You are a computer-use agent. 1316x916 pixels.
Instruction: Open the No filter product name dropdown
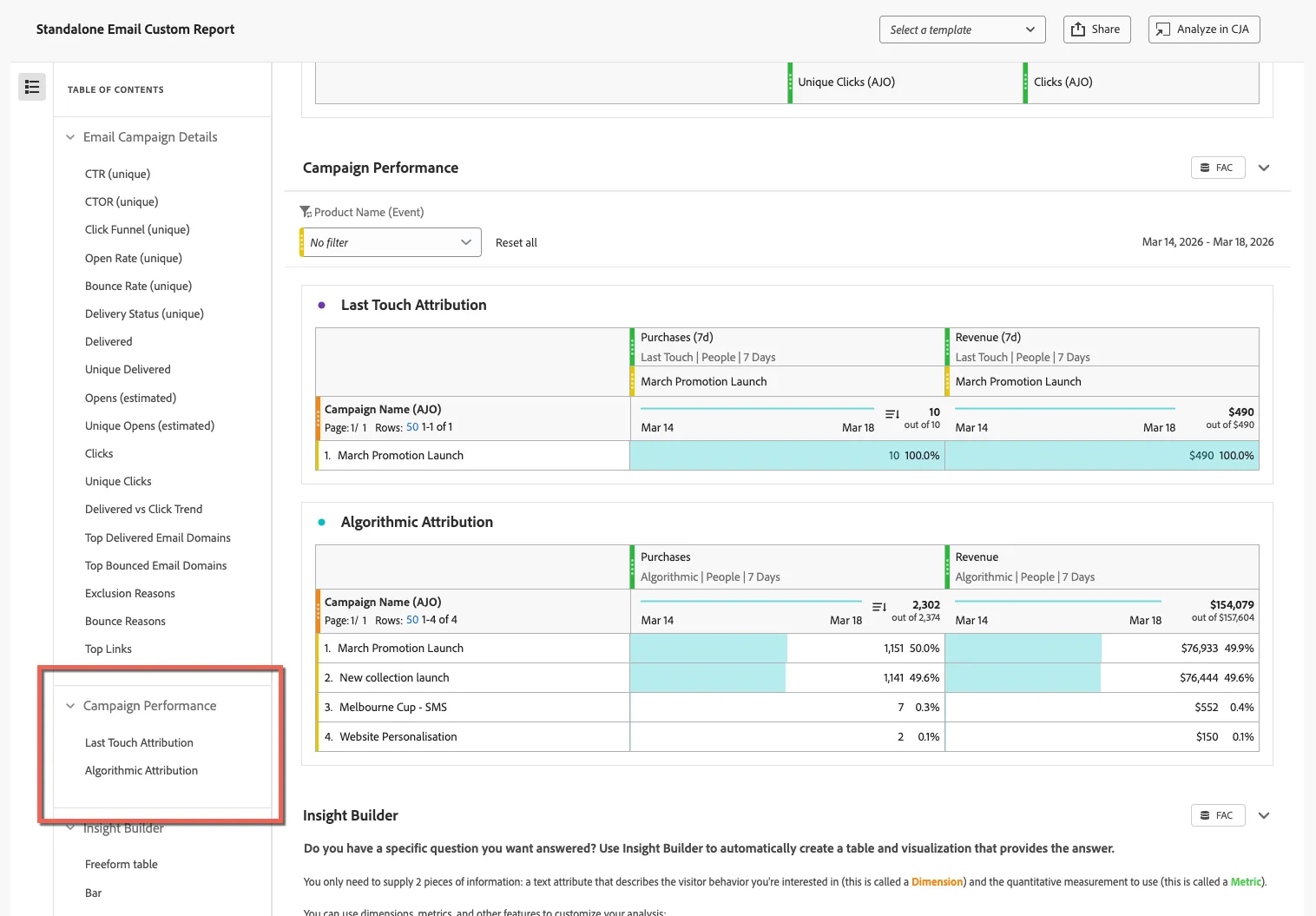pyautogui.click(x=391, y=242)
